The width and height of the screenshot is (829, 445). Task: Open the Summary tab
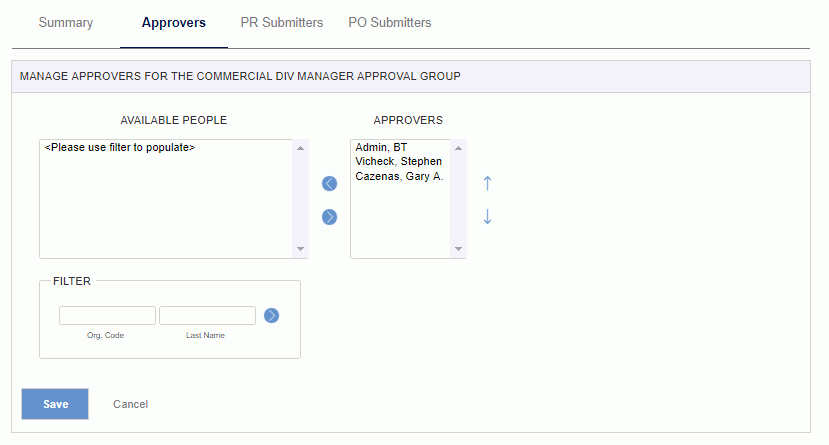click(x=66, y=23)
